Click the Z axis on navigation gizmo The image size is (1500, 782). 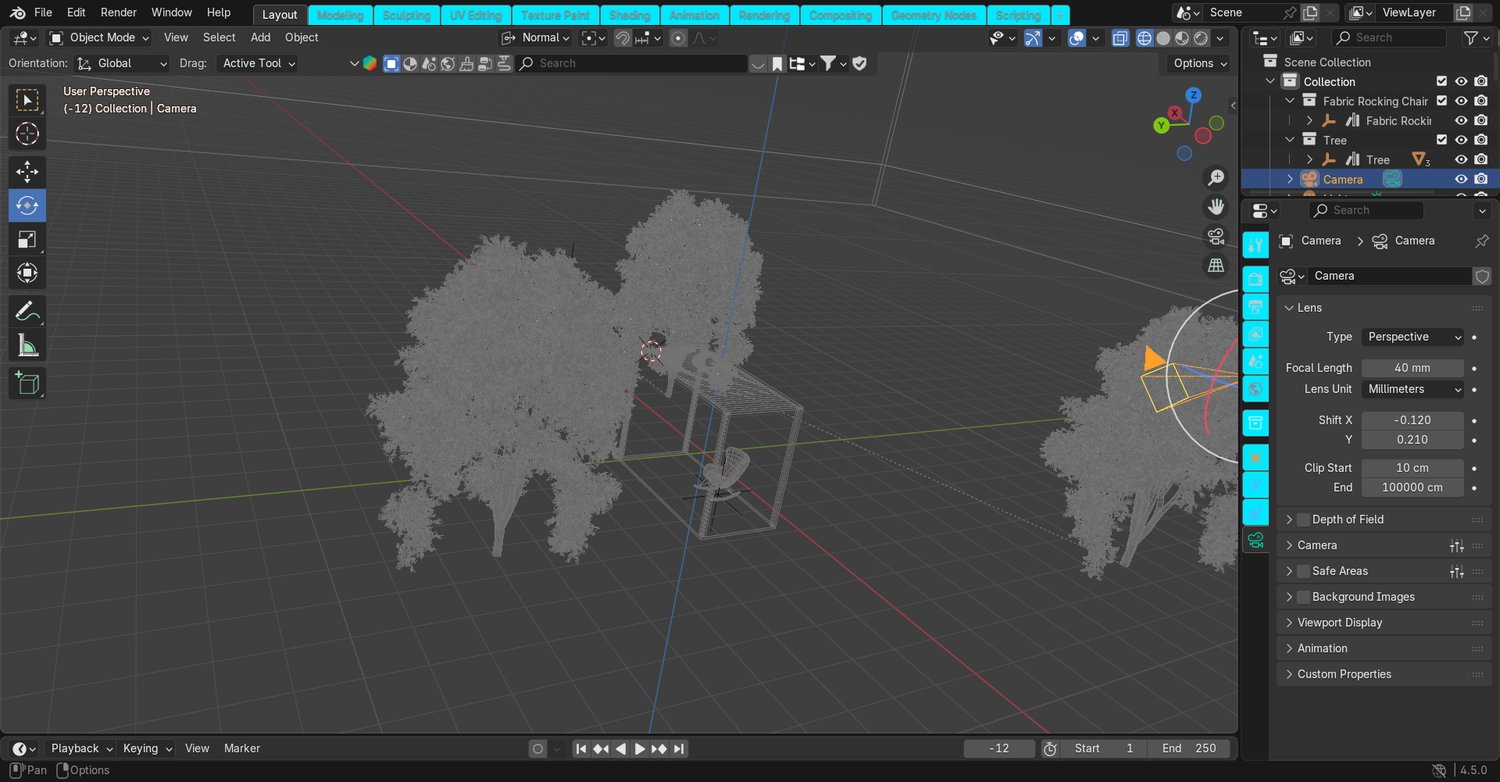1193,95
